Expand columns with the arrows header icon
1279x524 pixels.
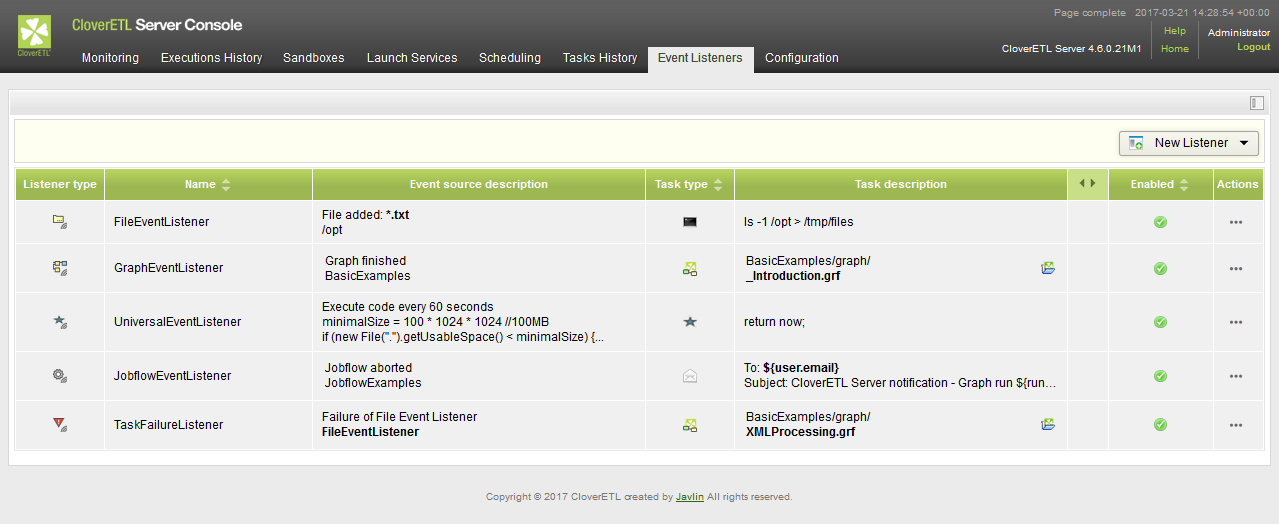click(1088, 184)
